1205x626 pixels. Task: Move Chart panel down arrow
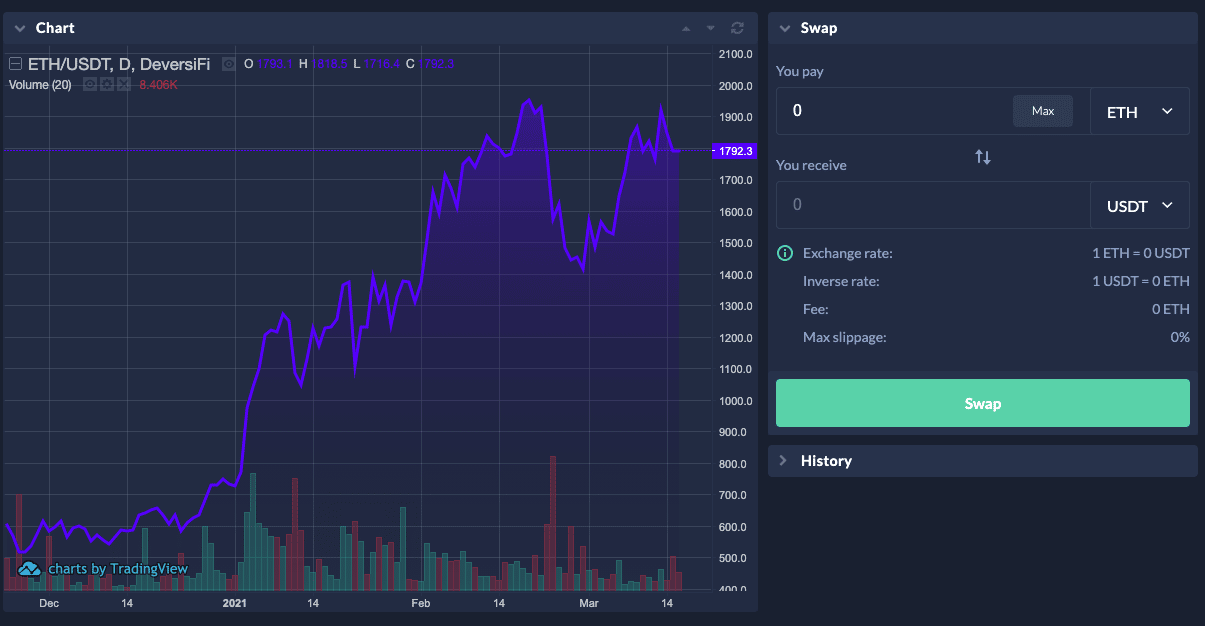(711, 28)
